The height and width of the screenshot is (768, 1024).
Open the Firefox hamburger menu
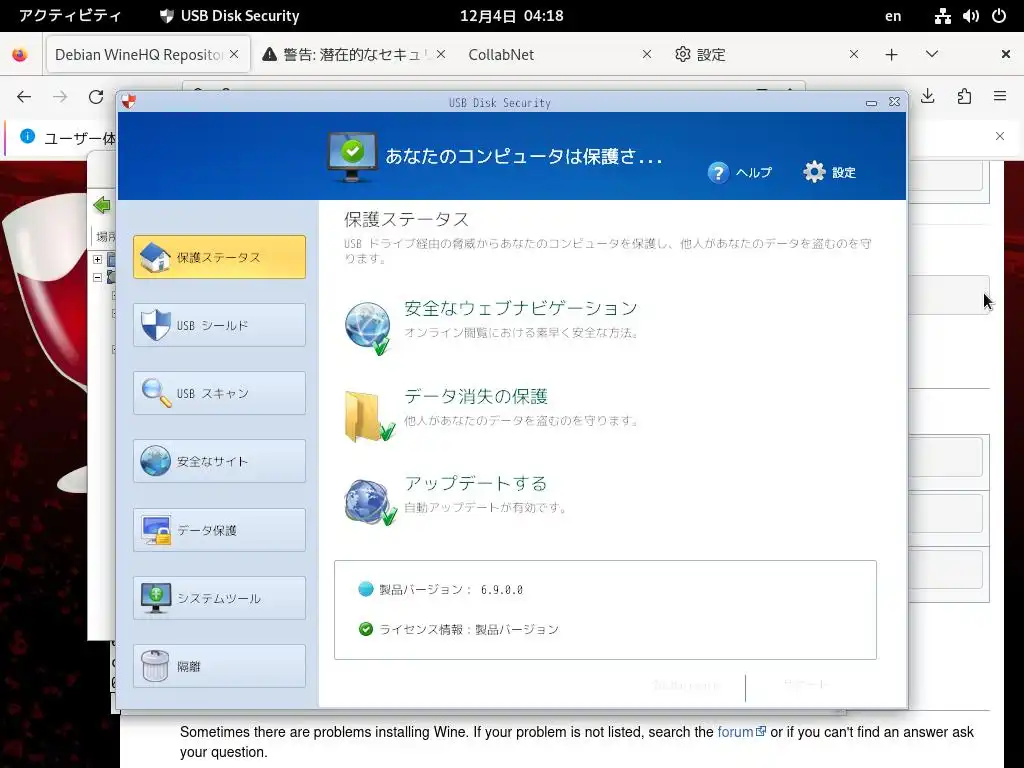click(1000, 97)
